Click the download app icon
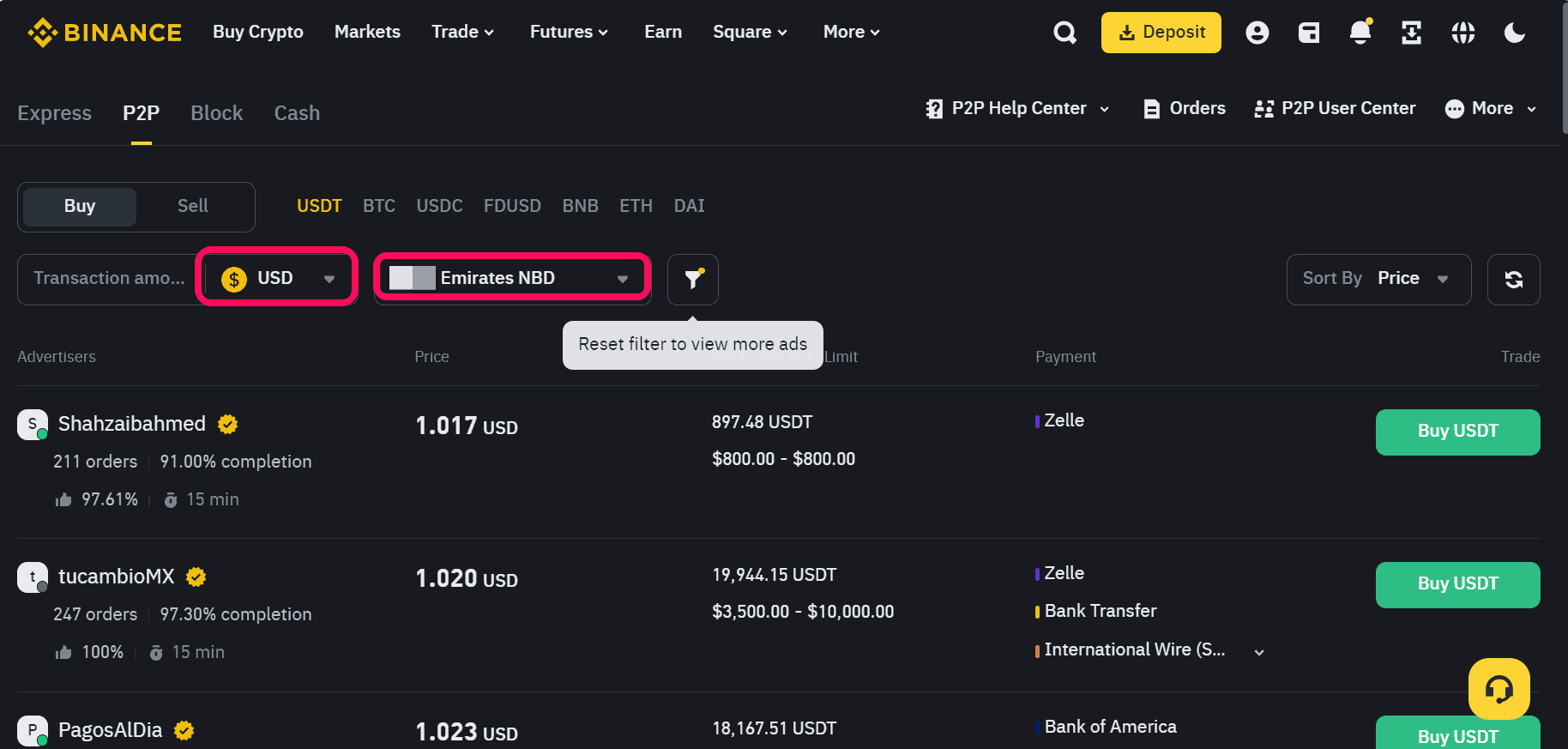The image size is (1568, 749). [x=1412, y=33]
